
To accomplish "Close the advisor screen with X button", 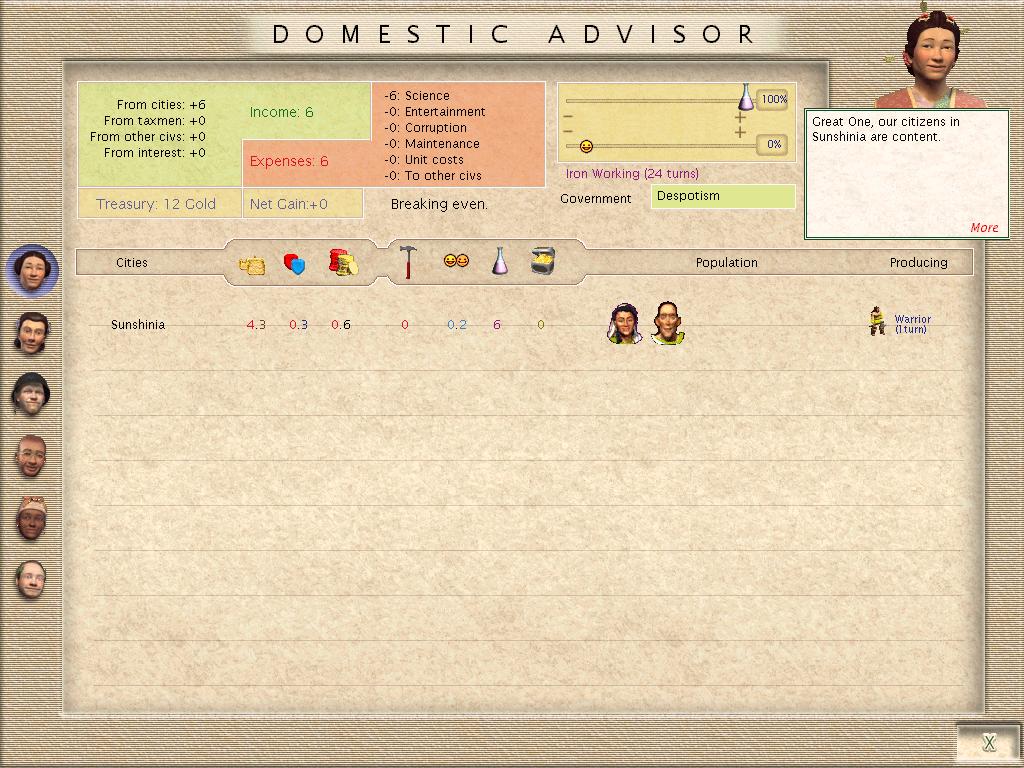I will [989, 743].
